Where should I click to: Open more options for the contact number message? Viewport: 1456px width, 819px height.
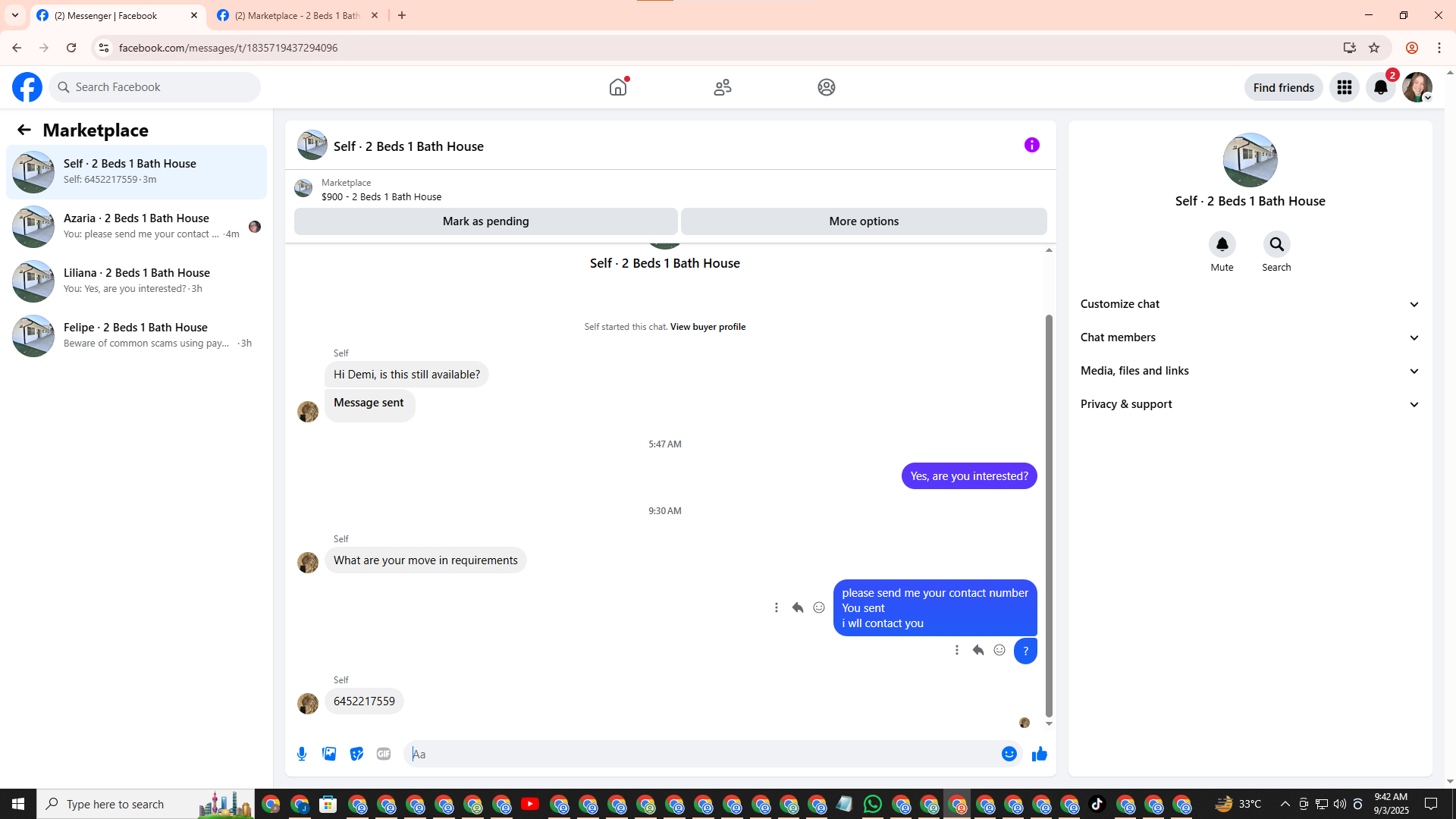click(777, 607)
